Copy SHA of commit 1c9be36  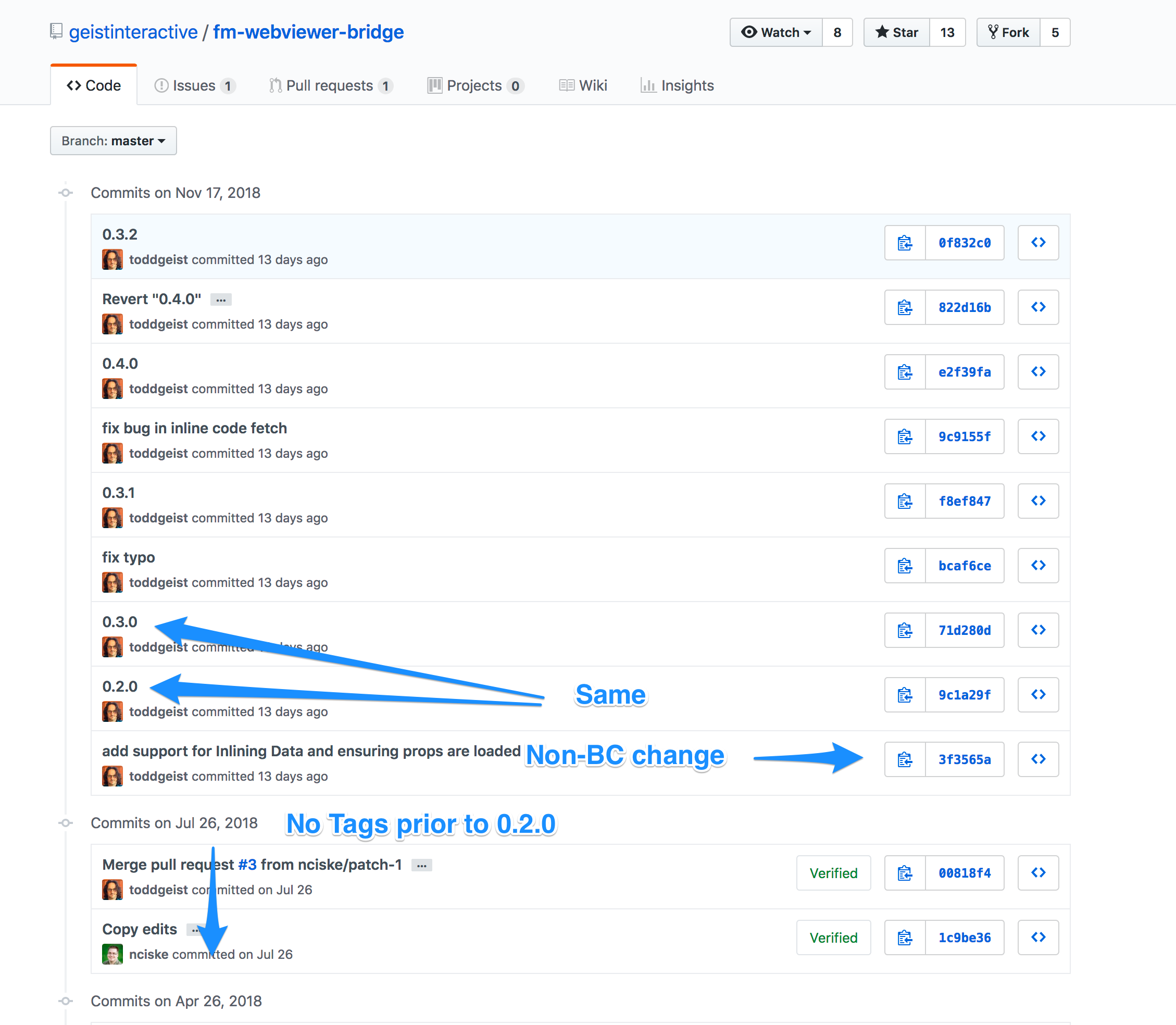click(904, 938)
